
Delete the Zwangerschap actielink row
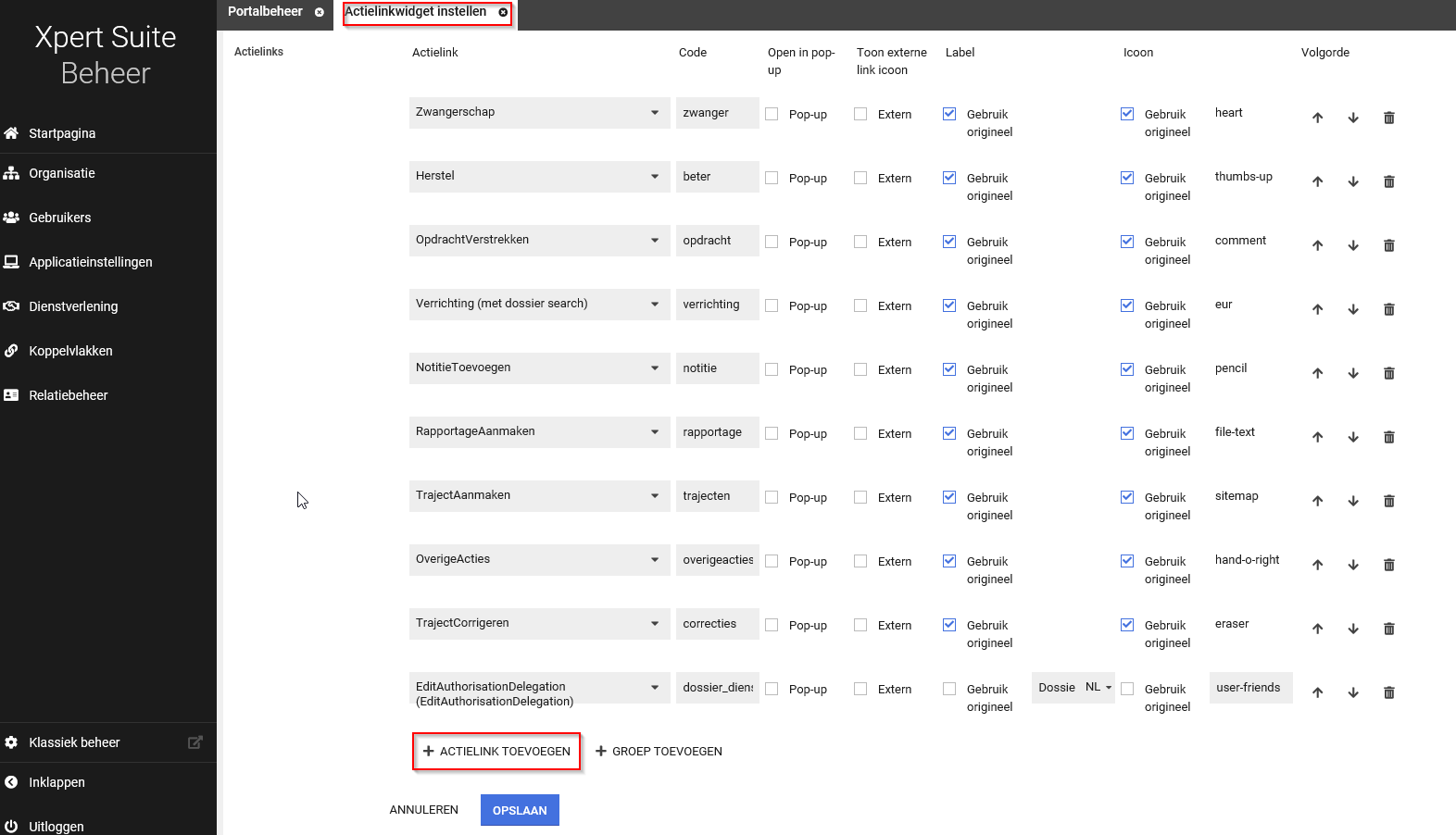1388,118
